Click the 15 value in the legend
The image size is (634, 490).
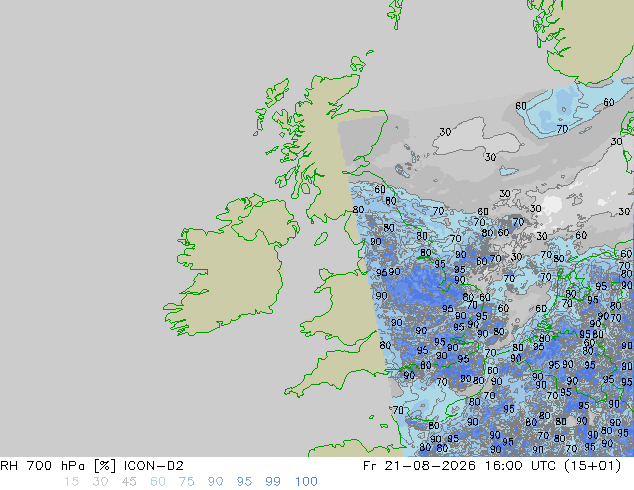coord(71,482)
